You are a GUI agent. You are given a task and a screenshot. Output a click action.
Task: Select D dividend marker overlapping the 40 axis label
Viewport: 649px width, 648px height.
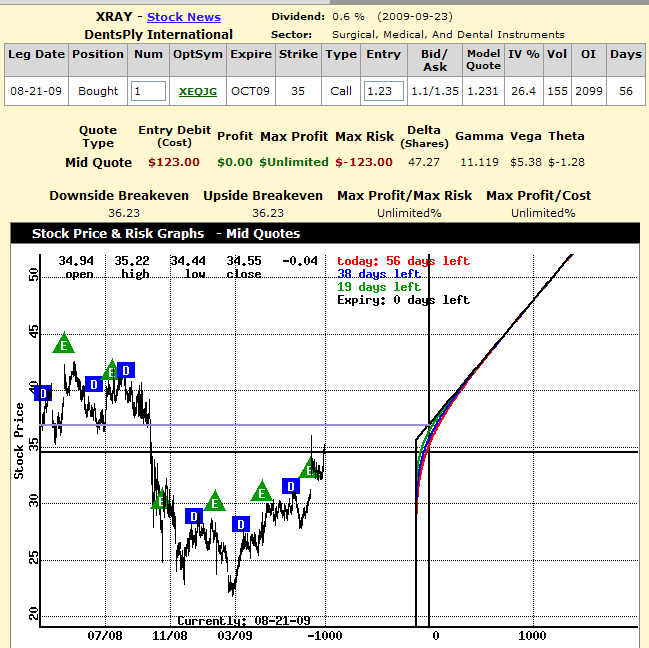43,393
